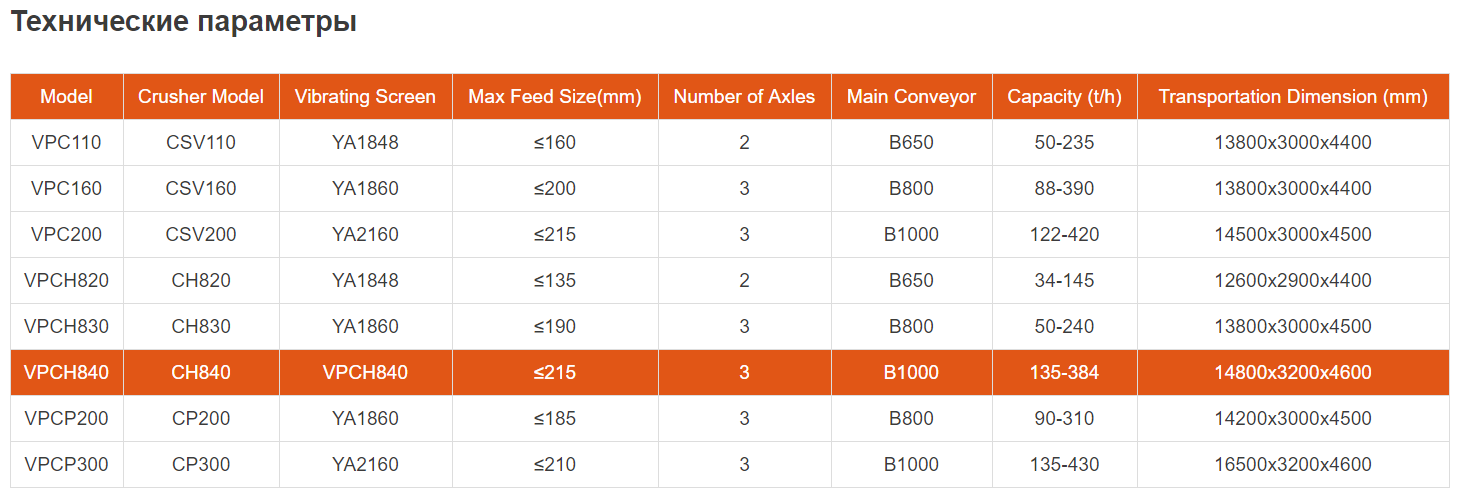The height and width of the screenshot is (496, 1459).
Task: Select the 16500x3200x4600 dimension cell
Action: click(1293, 465)
